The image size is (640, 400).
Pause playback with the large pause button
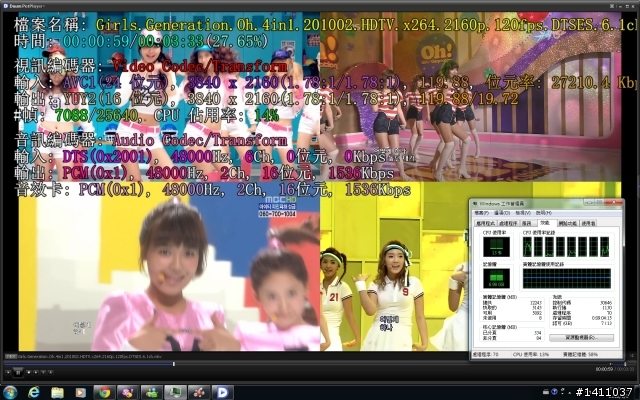18,372
